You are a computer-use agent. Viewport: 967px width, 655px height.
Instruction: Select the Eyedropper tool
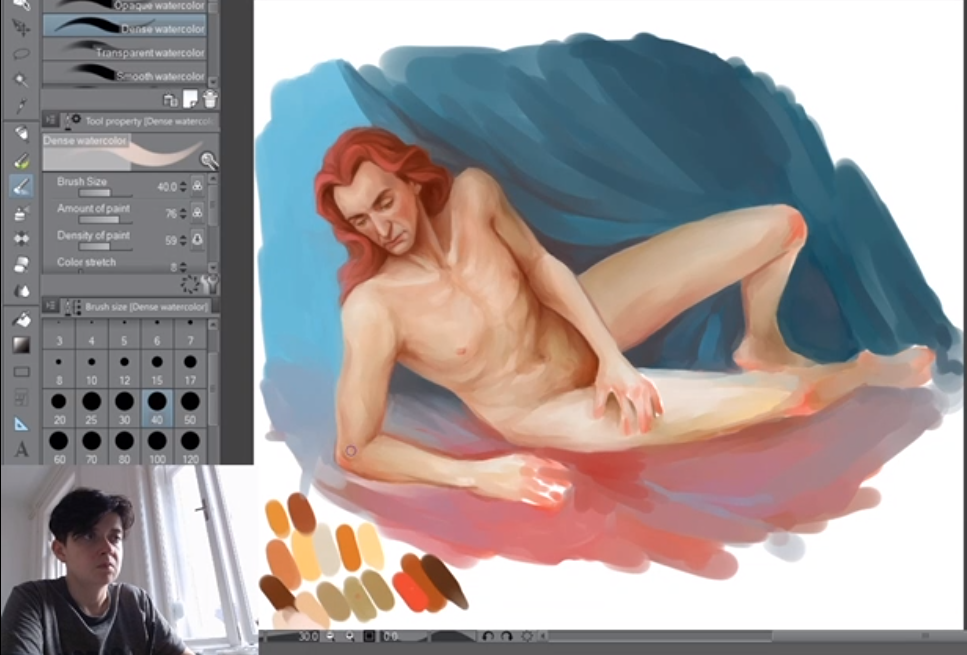[x=22, y=106]
